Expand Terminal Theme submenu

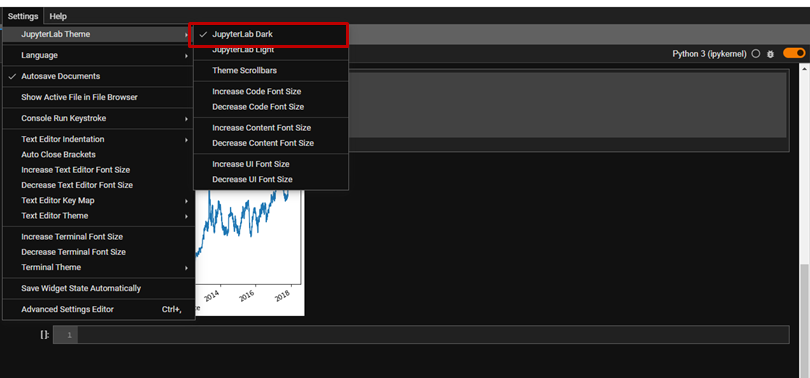pyautogui.click(x=99, y=267)
